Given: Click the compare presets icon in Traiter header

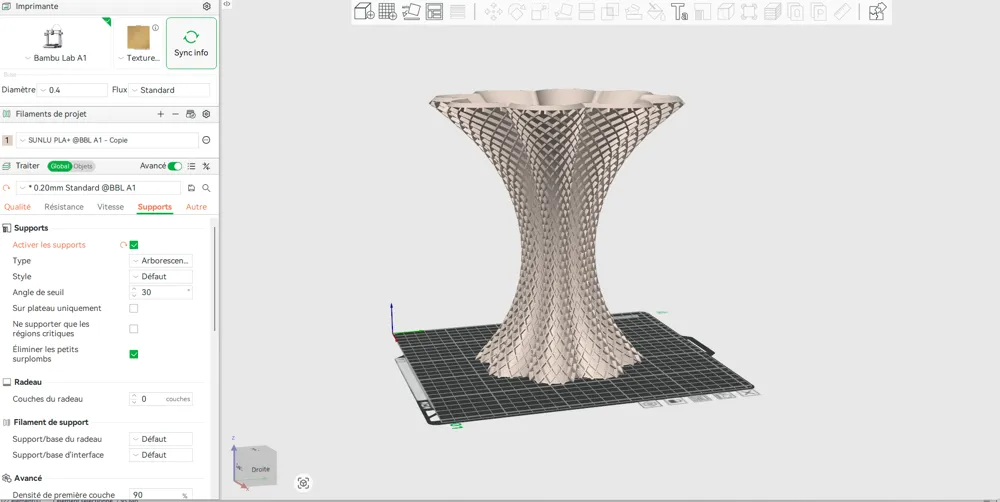Looking at the screenshot, I should pyautogui.click(x=206, y=166).
